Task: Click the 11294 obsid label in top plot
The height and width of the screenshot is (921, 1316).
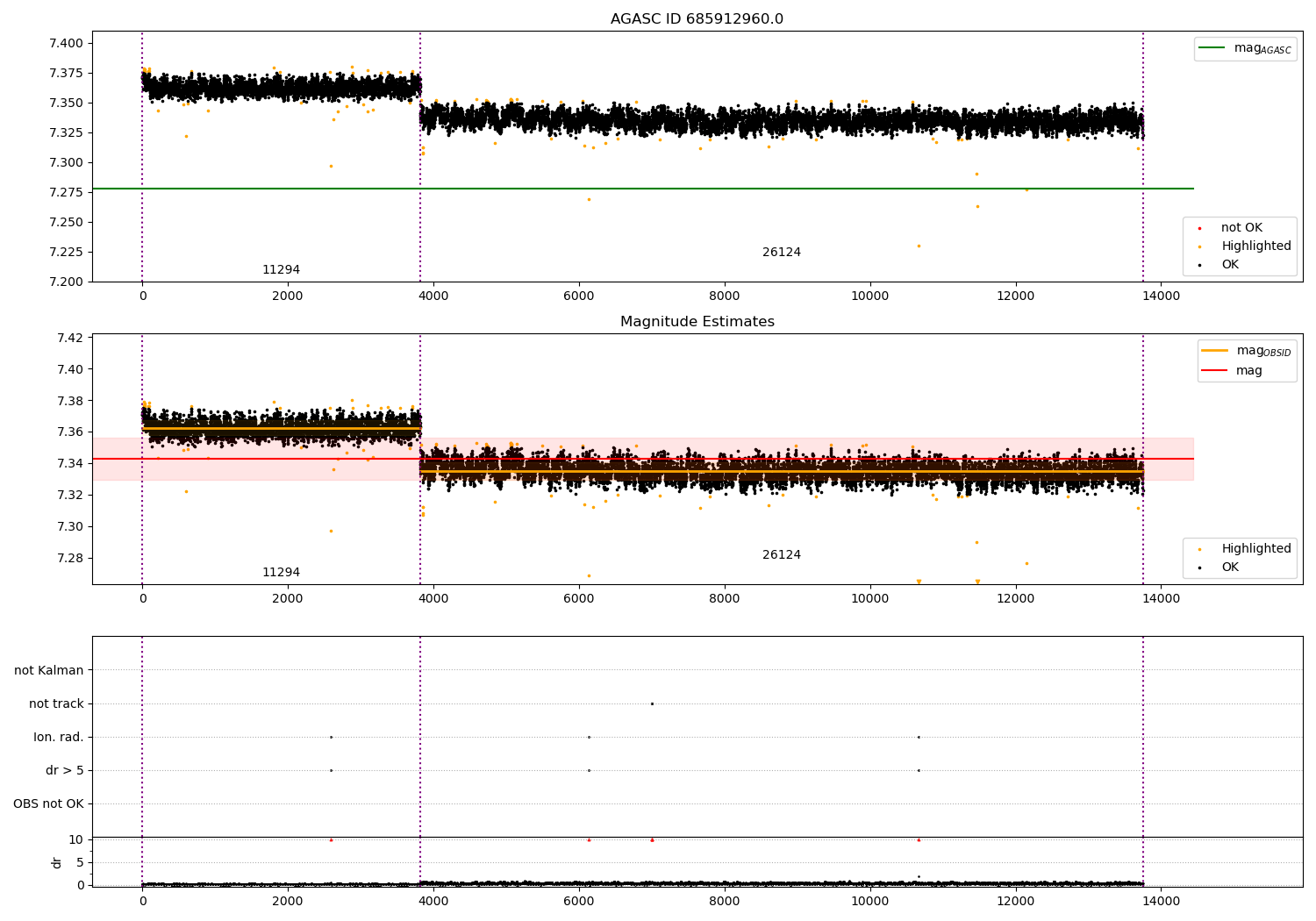Action: tap(281, 270)
